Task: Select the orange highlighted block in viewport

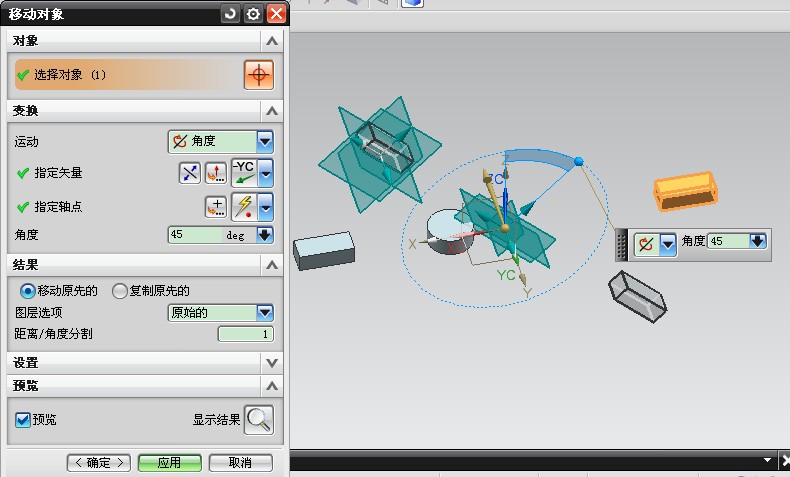Action: (685, 191)
